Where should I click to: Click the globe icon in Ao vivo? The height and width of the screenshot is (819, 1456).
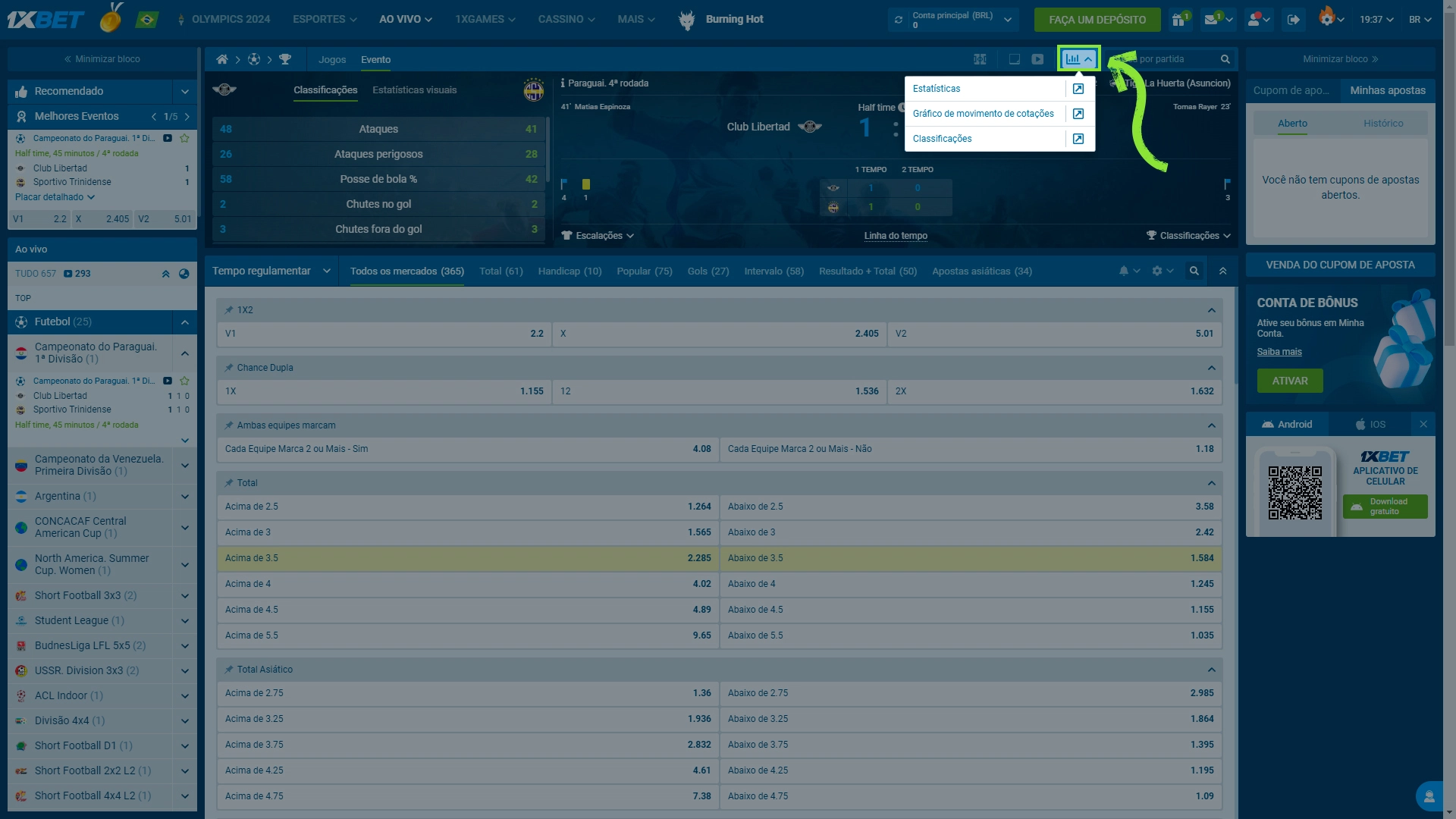pyautogui.click(x=184, y=274)
